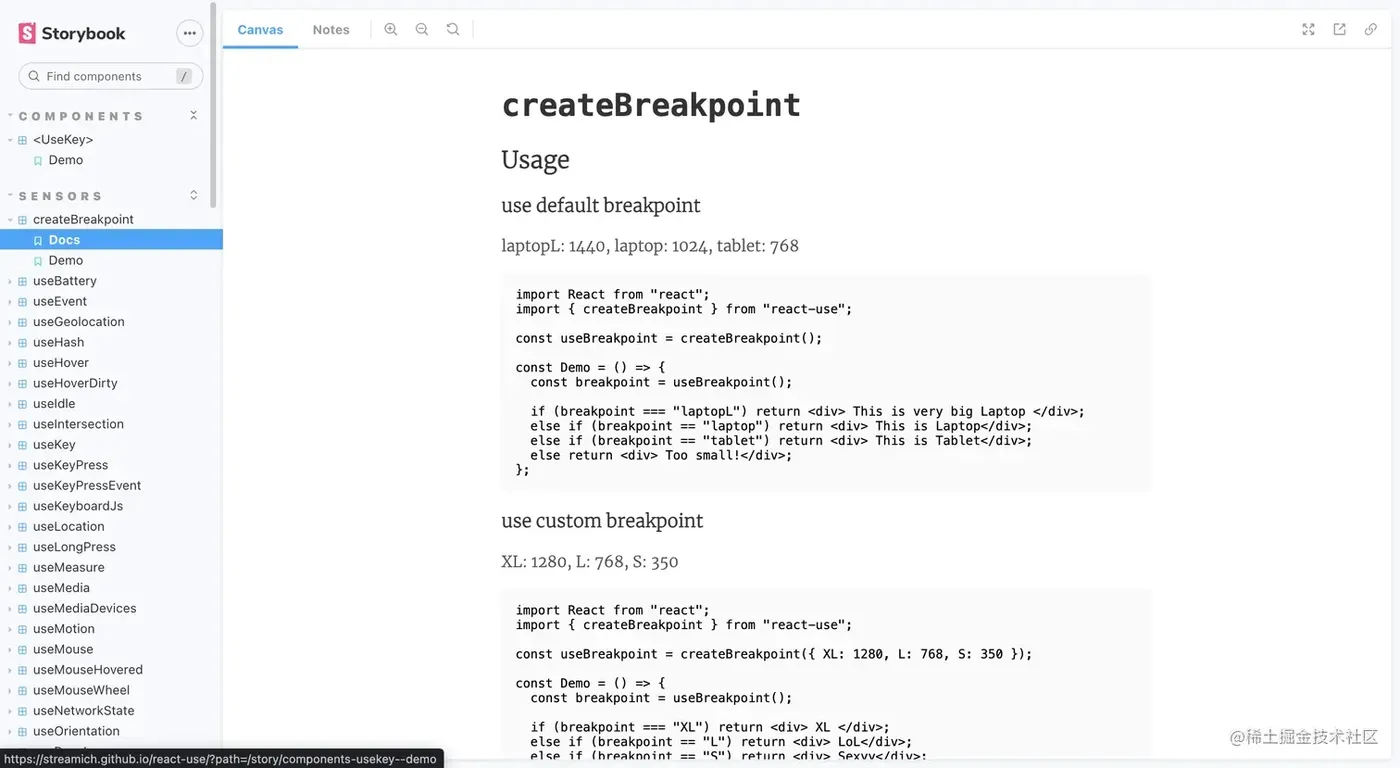Viewport: 1400px width, 768px height.
Task: Select the Canvas tab
Action: (x=260, y=29)
